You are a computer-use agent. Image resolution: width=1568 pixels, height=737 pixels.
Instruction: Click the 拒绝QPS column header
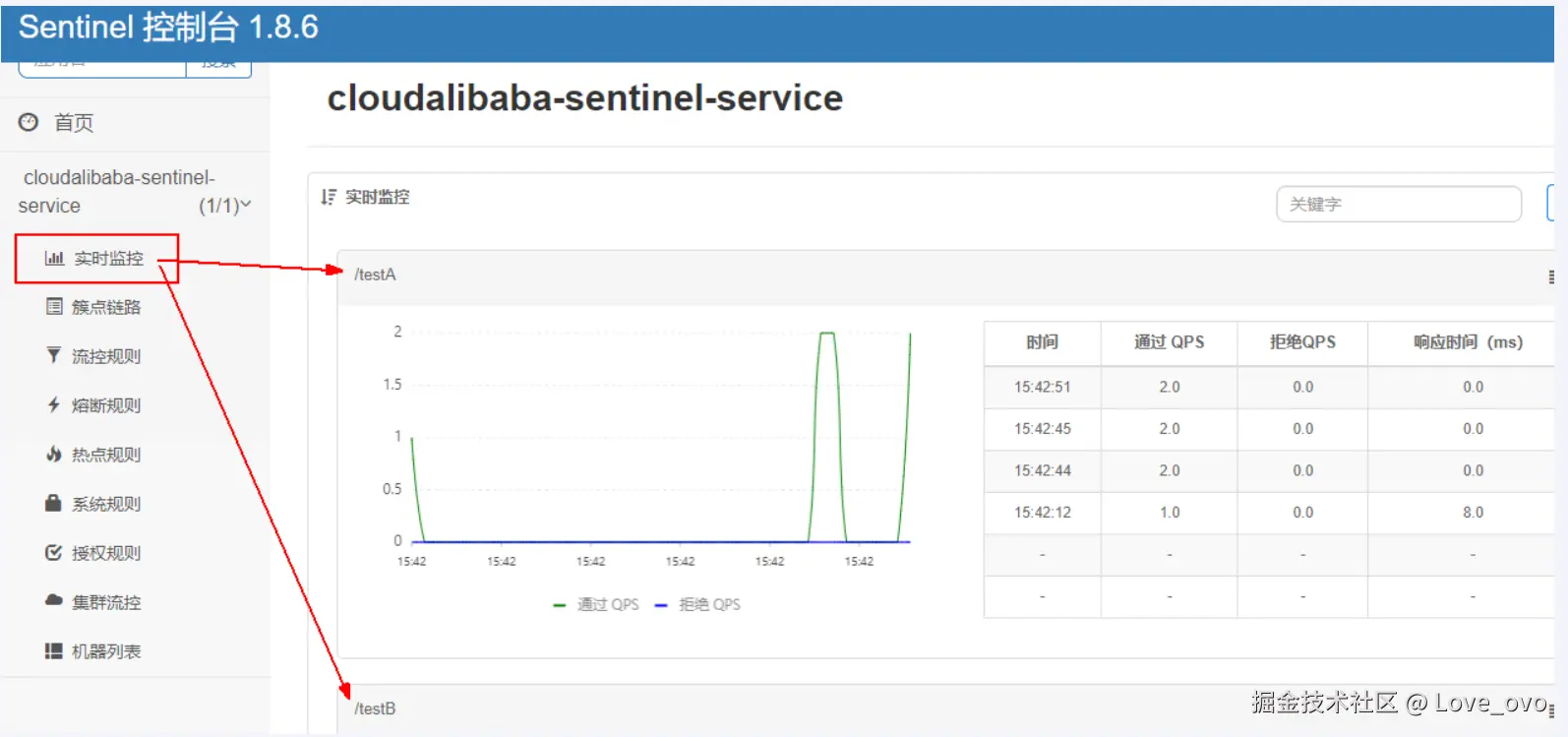tap(1302, 342)
